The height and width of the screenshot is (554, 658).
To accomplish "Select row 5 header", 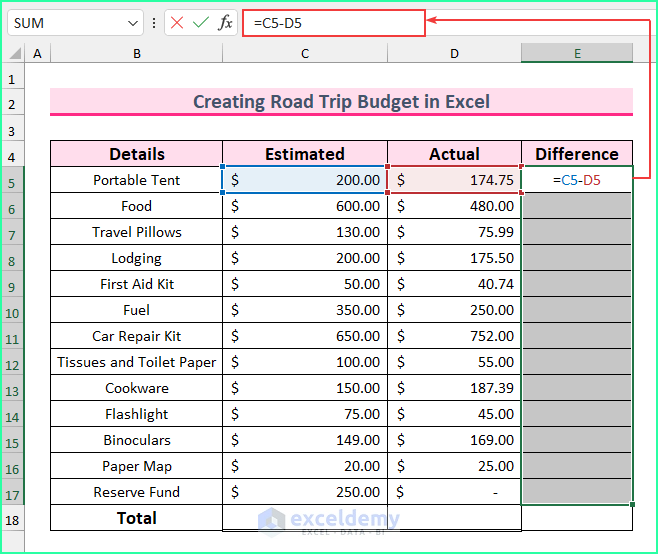I will [13, 181].
